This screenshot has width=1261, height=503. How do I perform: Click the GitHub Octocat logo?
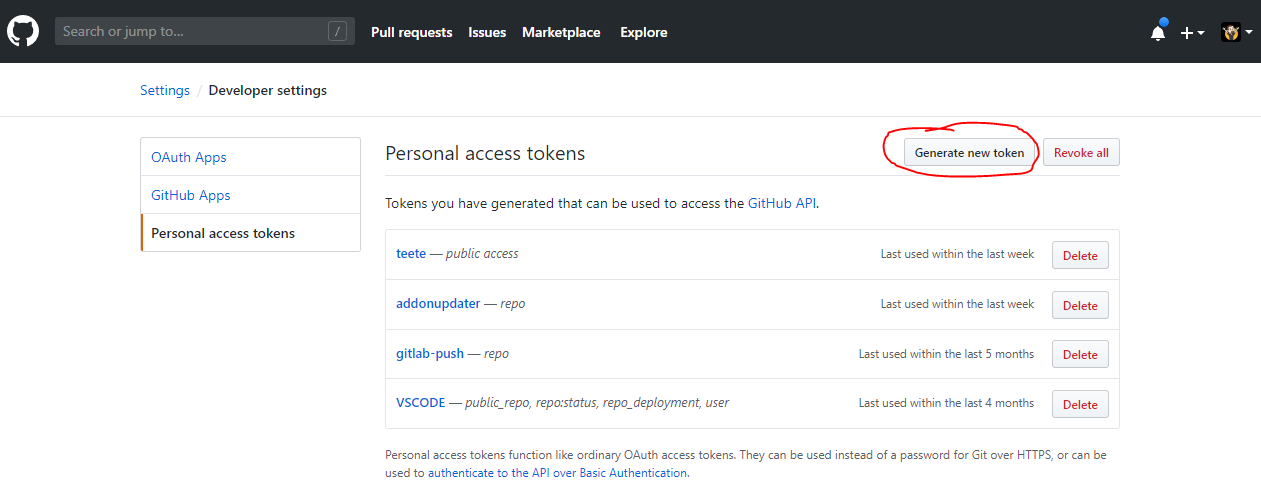22,32
